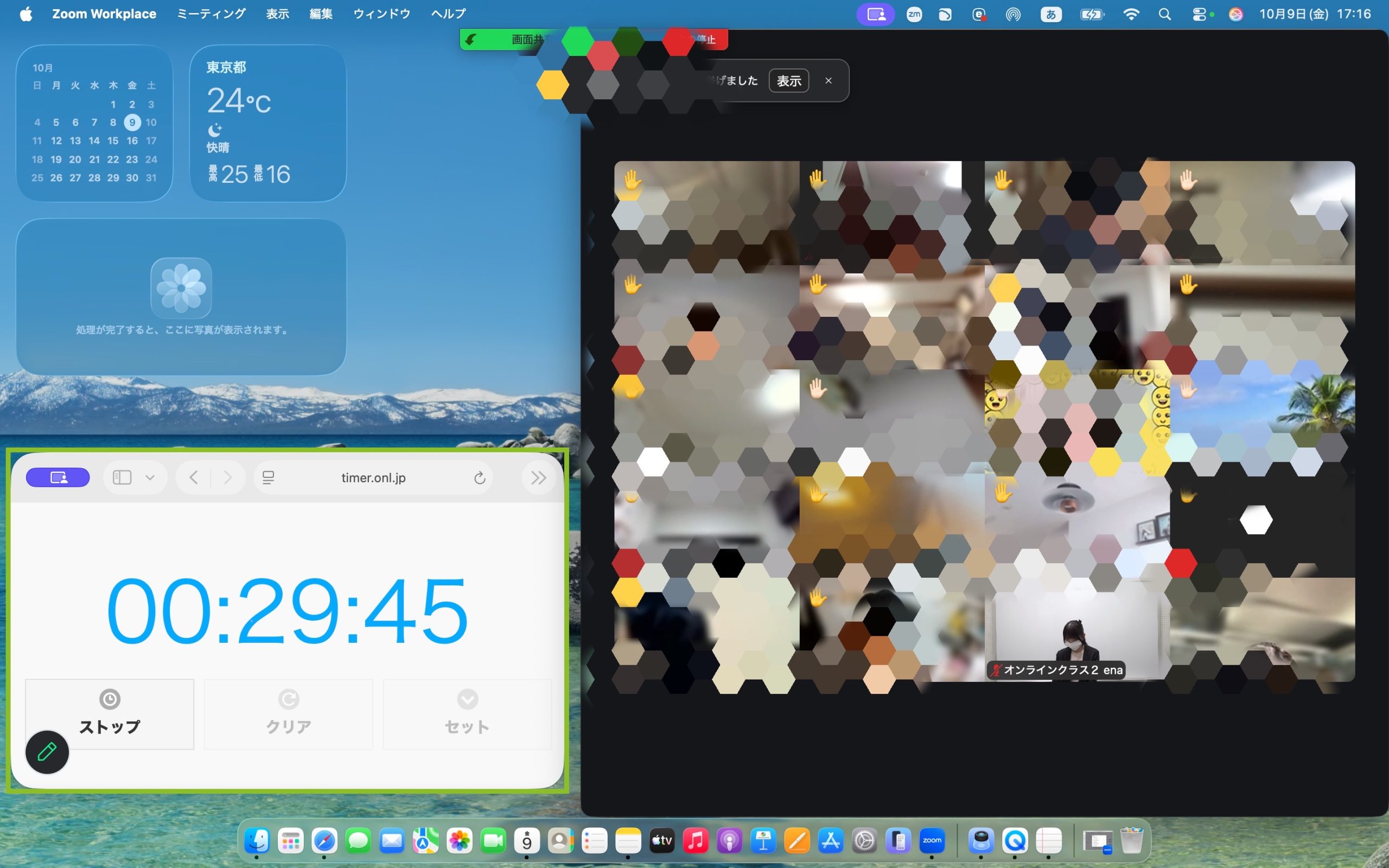Viewport: 1389px width, 868px height.
Task: Click the クリア timer button
Action: pos(289,713)
